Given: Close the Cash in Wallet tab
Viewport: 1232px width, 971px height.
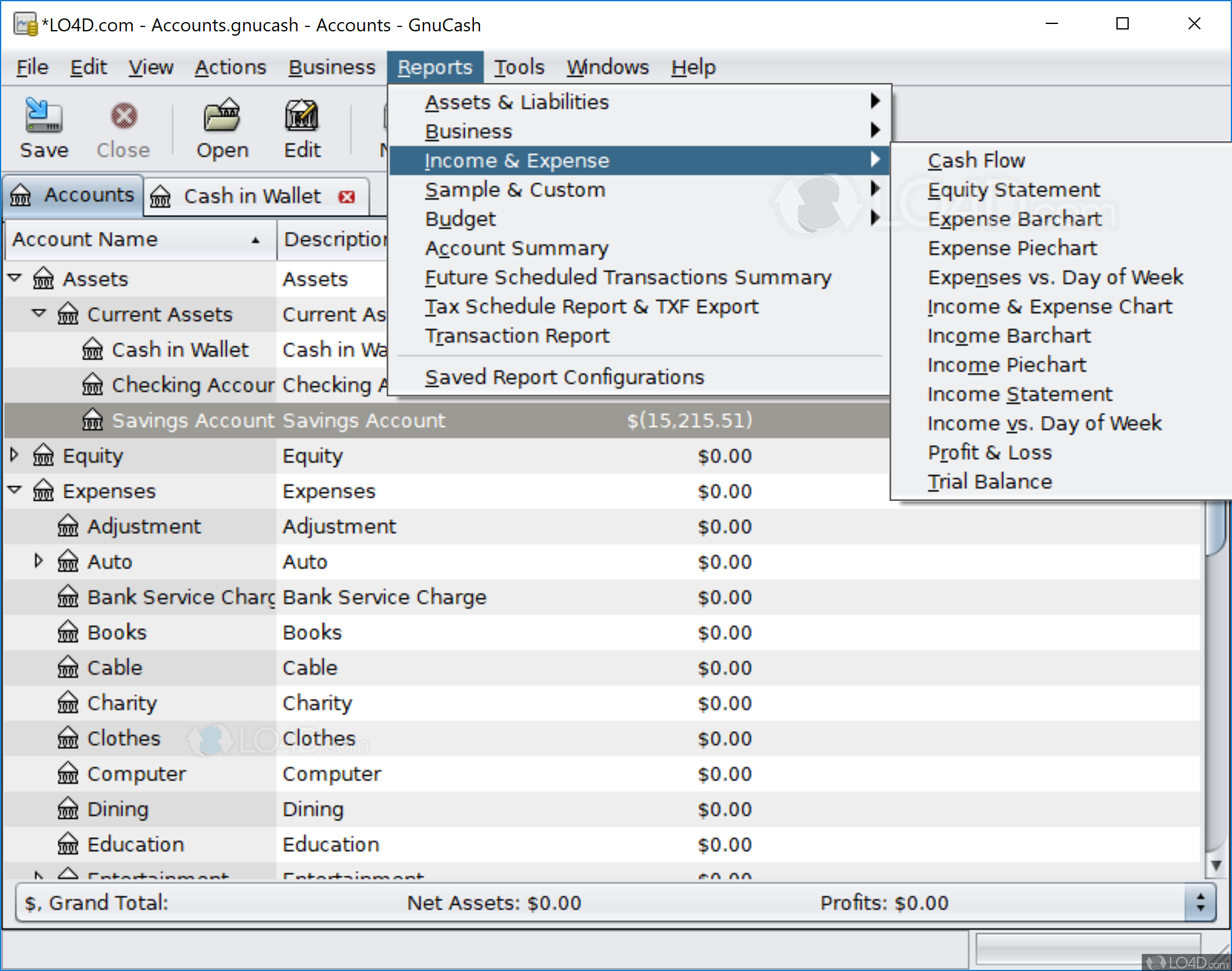Looking at the screenshot, I should (347, 197).
